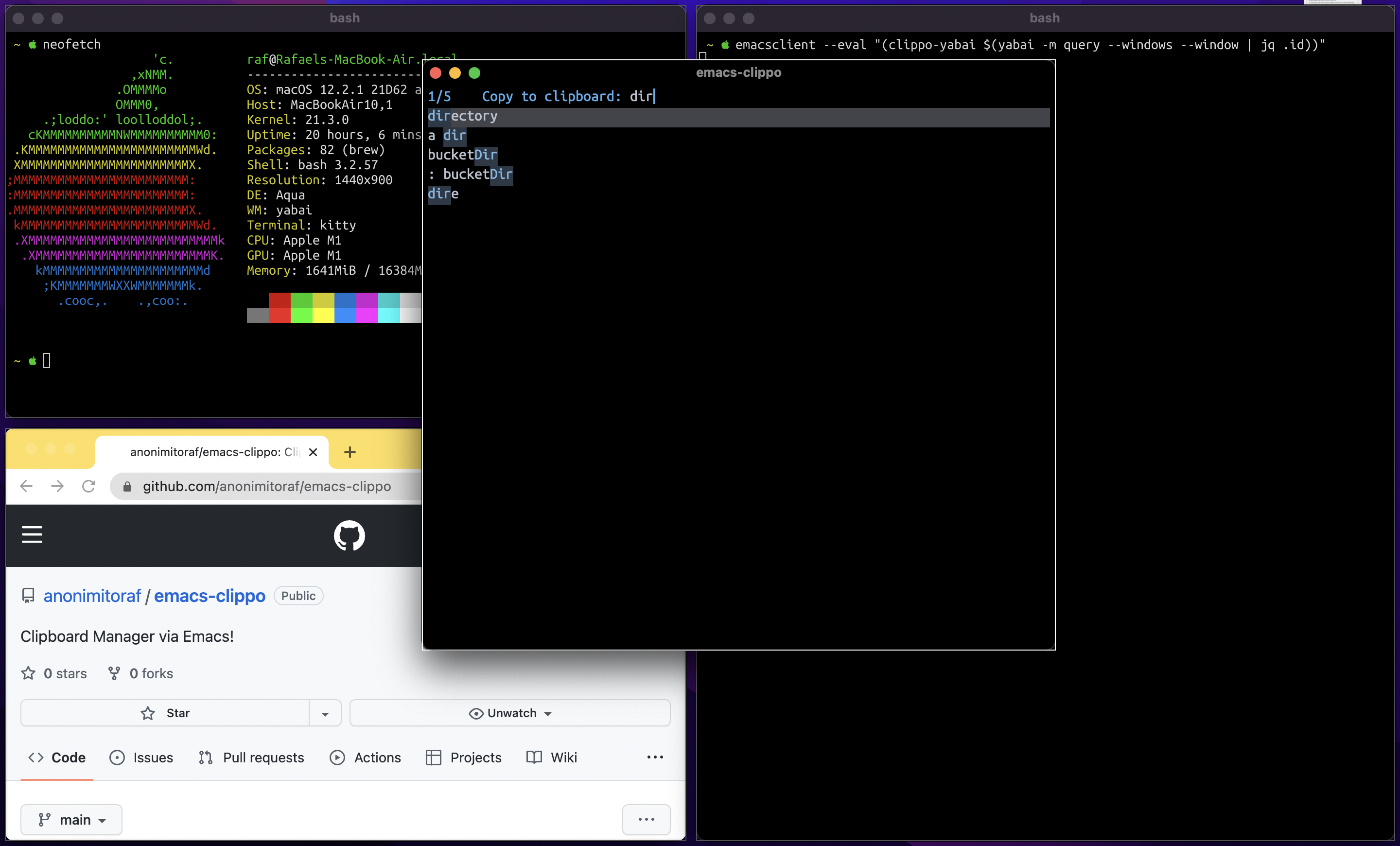
Task: Toggle Unwatch on emacs-clippo repository
Action: [510, 712]
